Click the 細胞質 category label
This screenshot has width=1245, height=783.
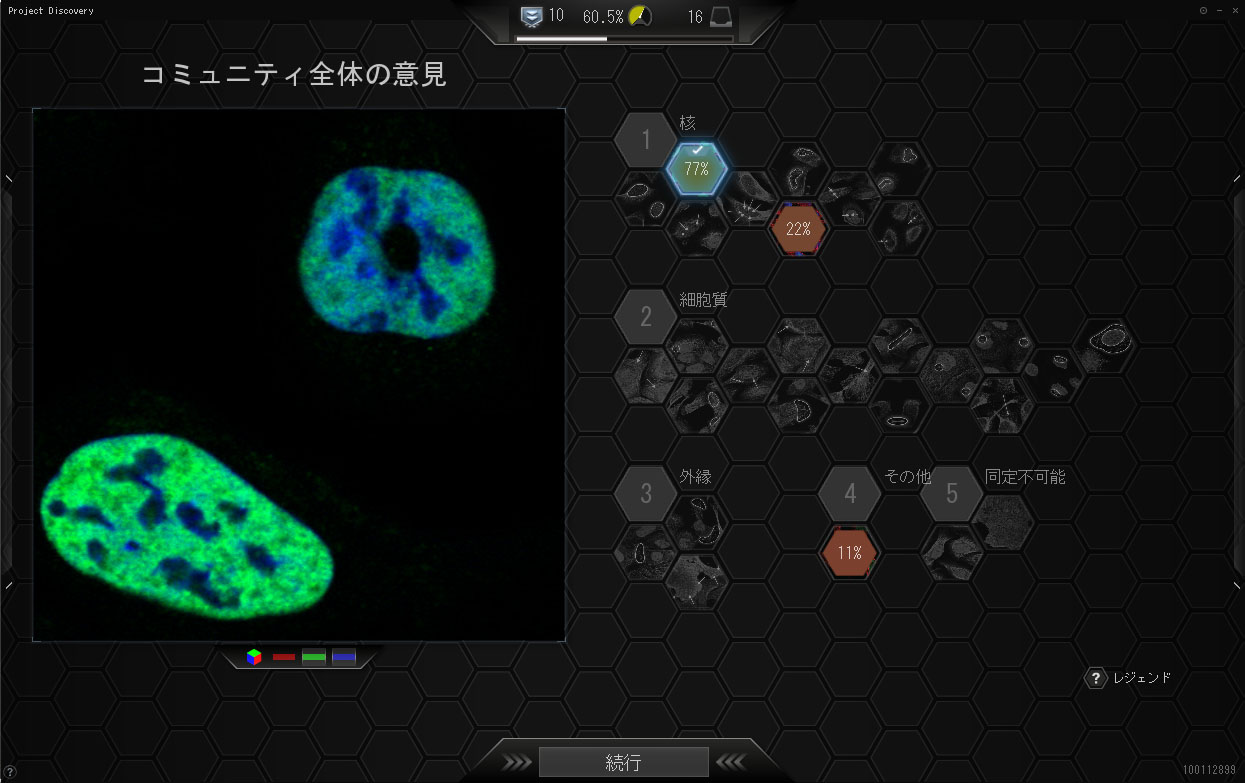pos(703,299)
